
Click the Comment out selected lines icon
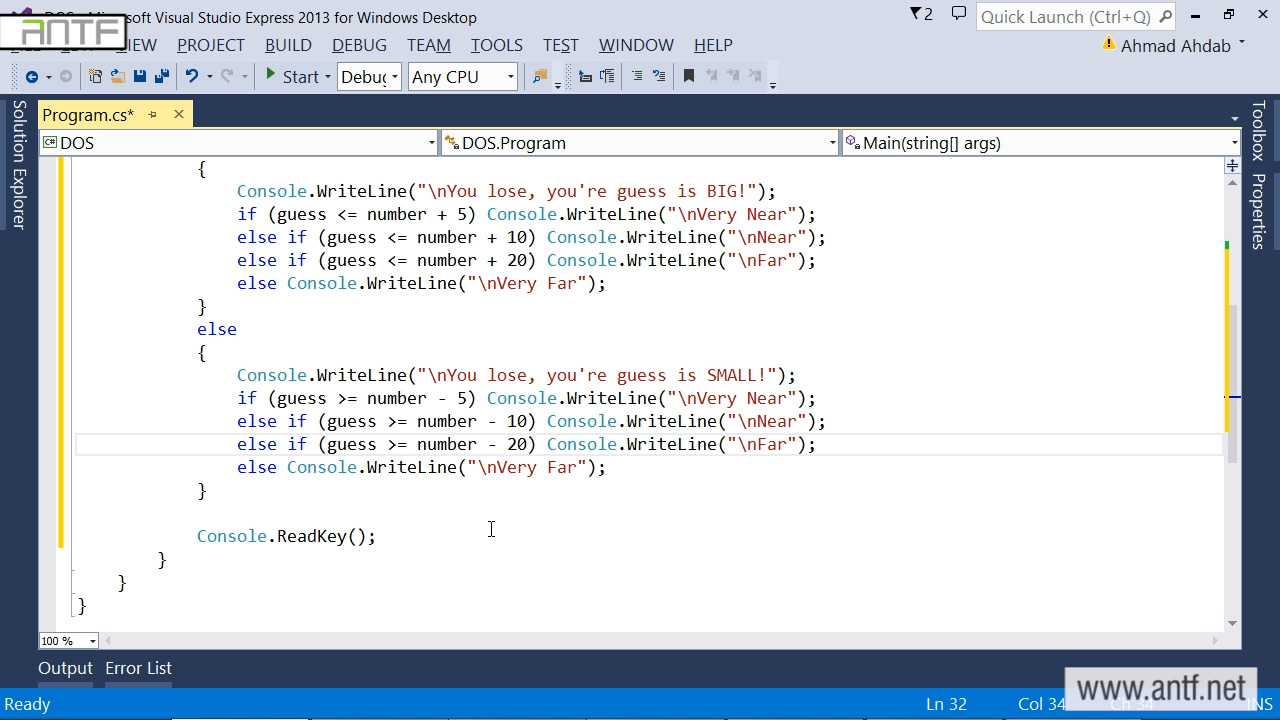tap(636, 77)
